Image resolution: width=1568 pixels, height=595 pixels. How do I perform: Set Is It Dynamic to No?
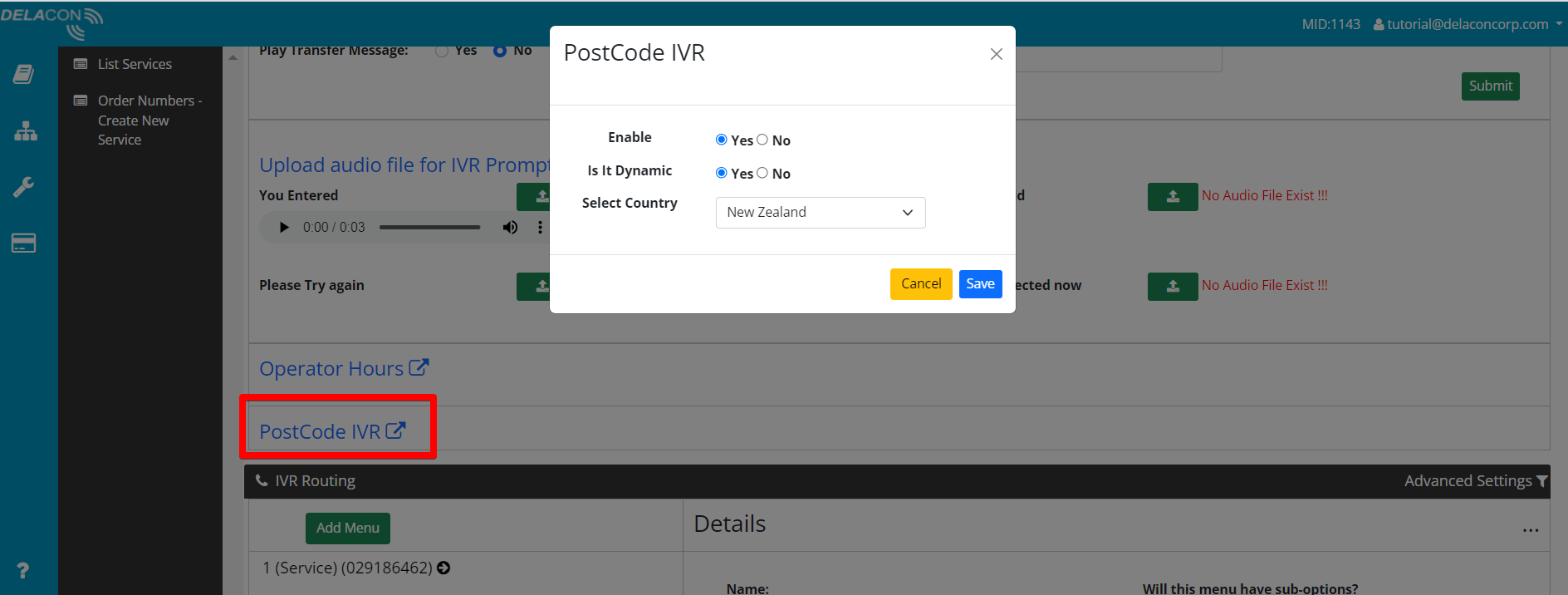click(x=762, y=173)
